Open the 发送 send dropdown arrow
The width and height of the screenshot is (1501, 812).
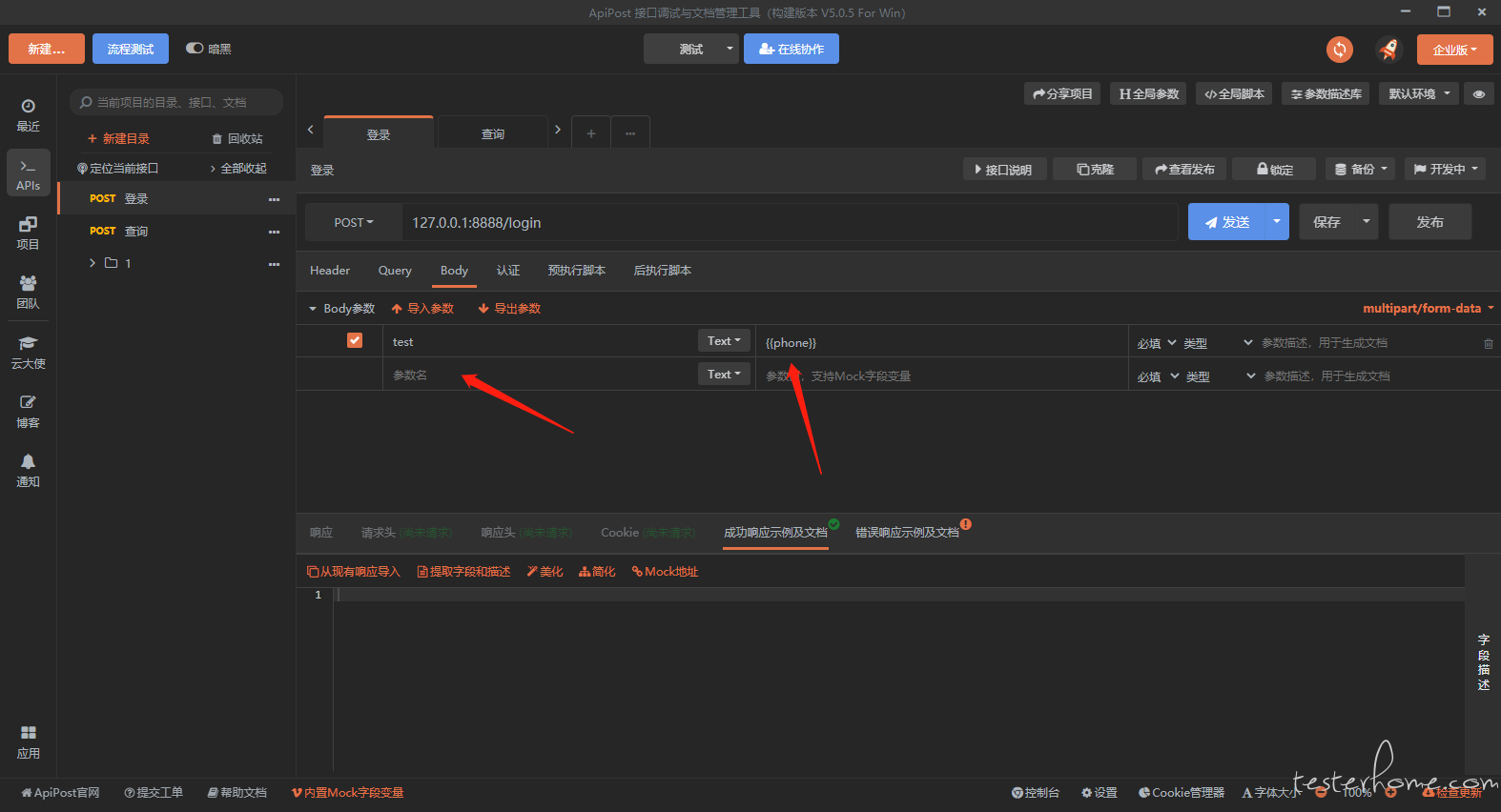[x=1276, y=221]
